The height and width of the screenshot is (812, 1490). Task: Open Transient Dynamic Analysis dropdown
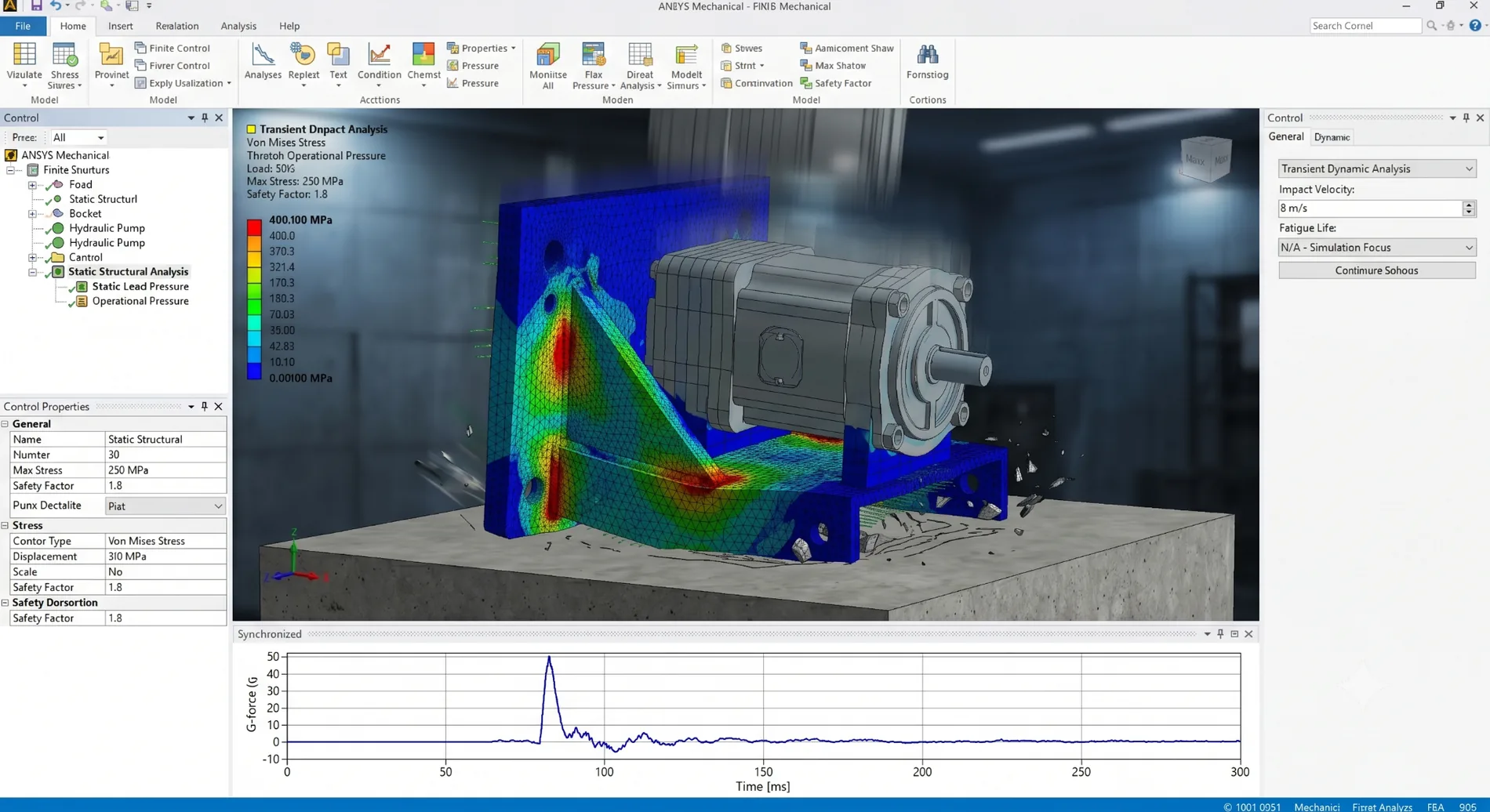click(x=1377, y=169)
